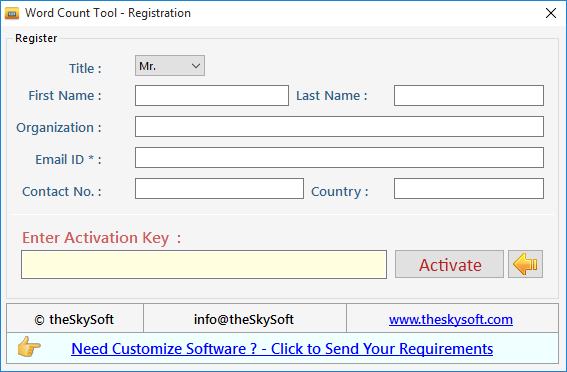Open the Title dropdown showing Mr.

point(170,66)
